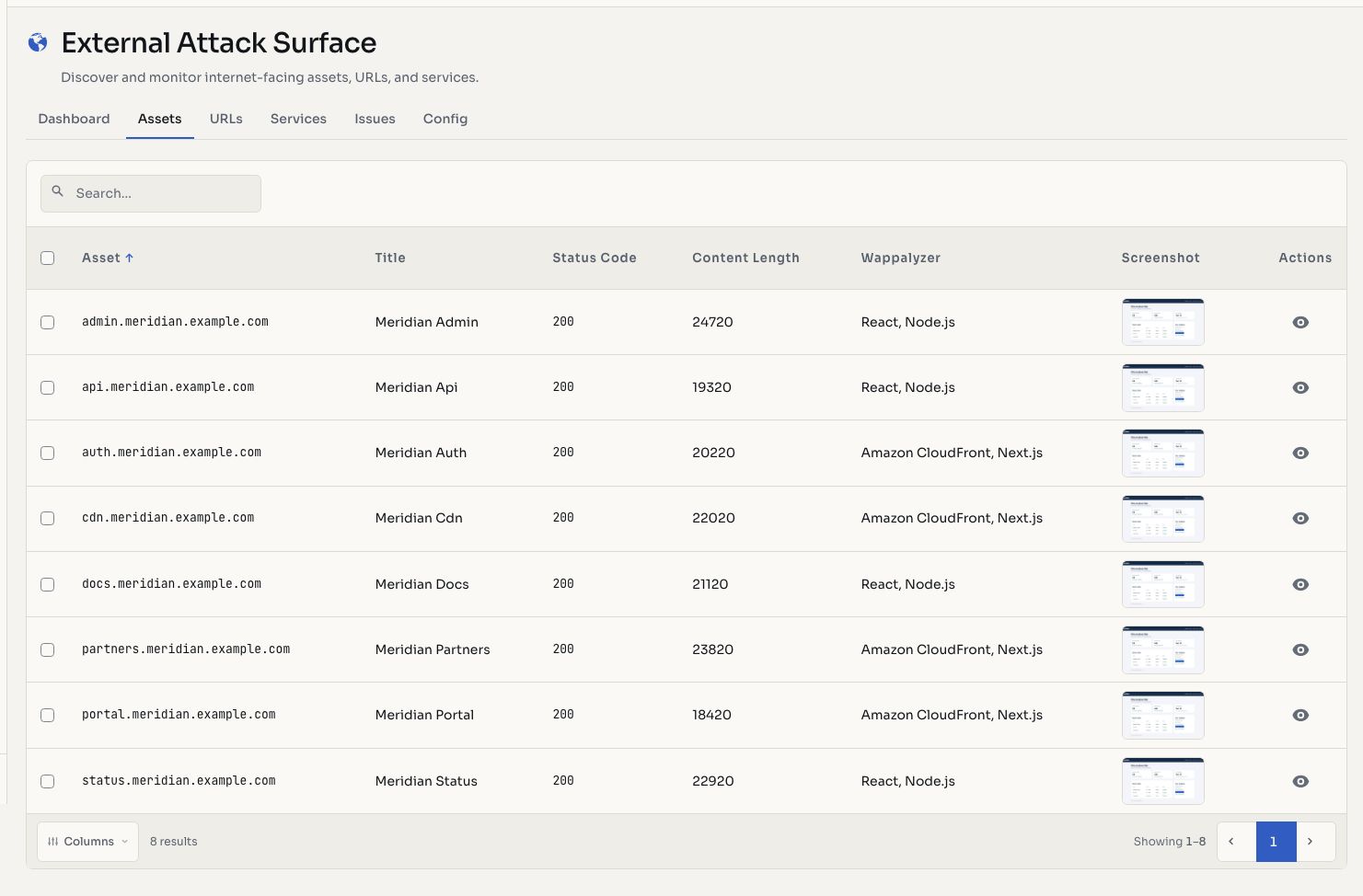Select the cdn.meridian.example.com checkbox

[48, 518]
